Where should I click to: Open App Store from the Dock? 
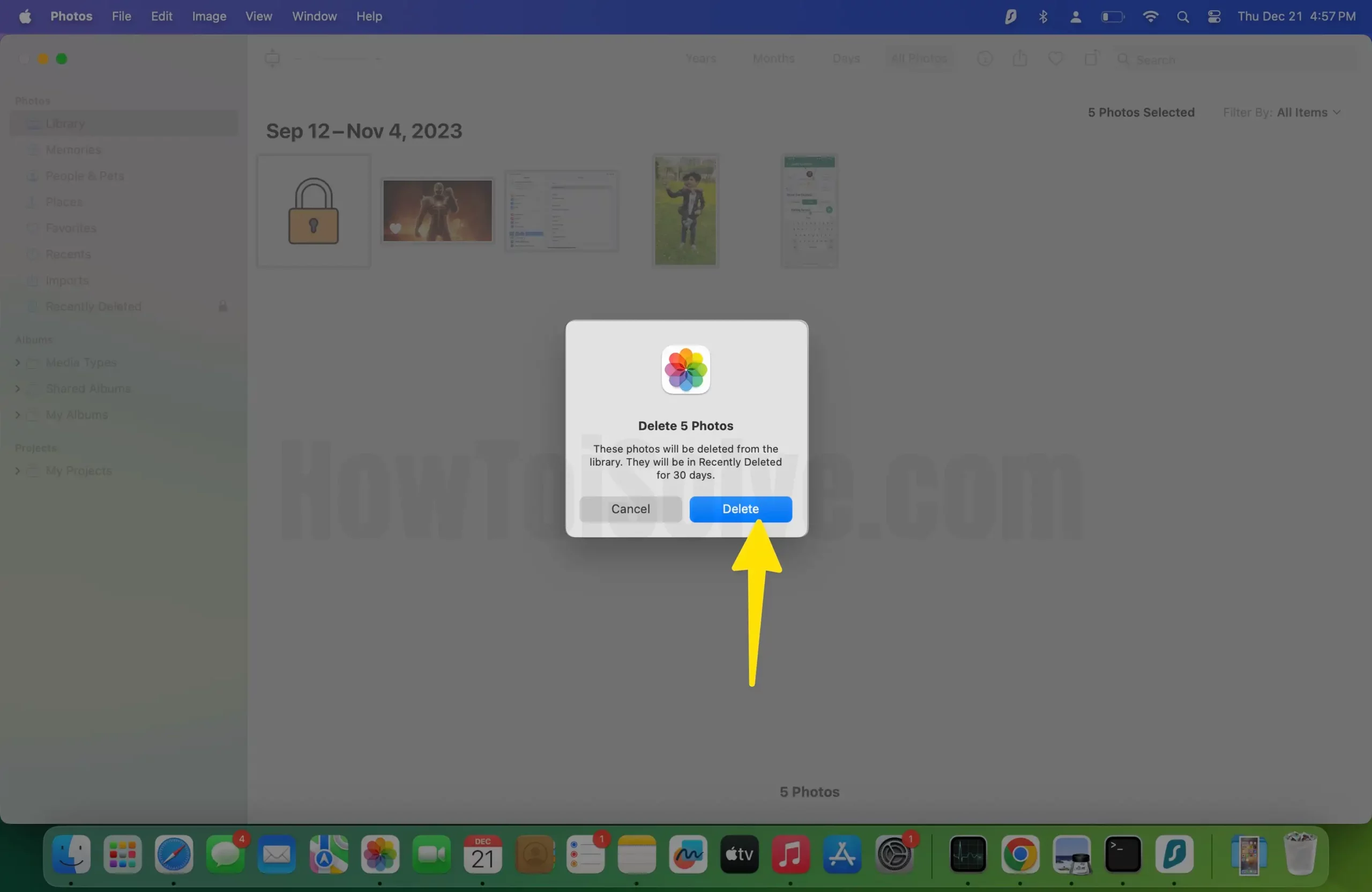point(841,853)
